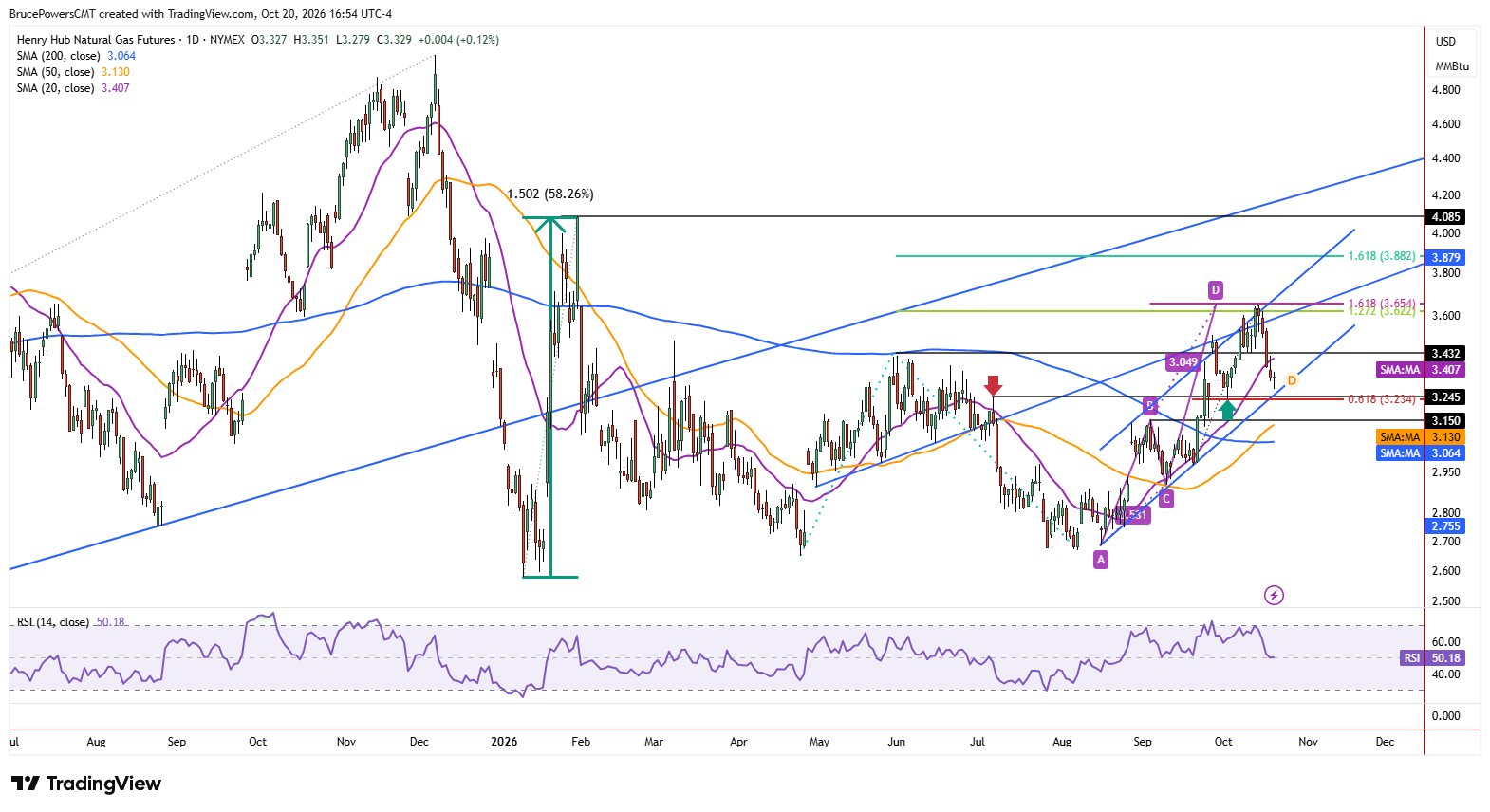Click the lightning bolt event icon

(x=1275, y=595)
